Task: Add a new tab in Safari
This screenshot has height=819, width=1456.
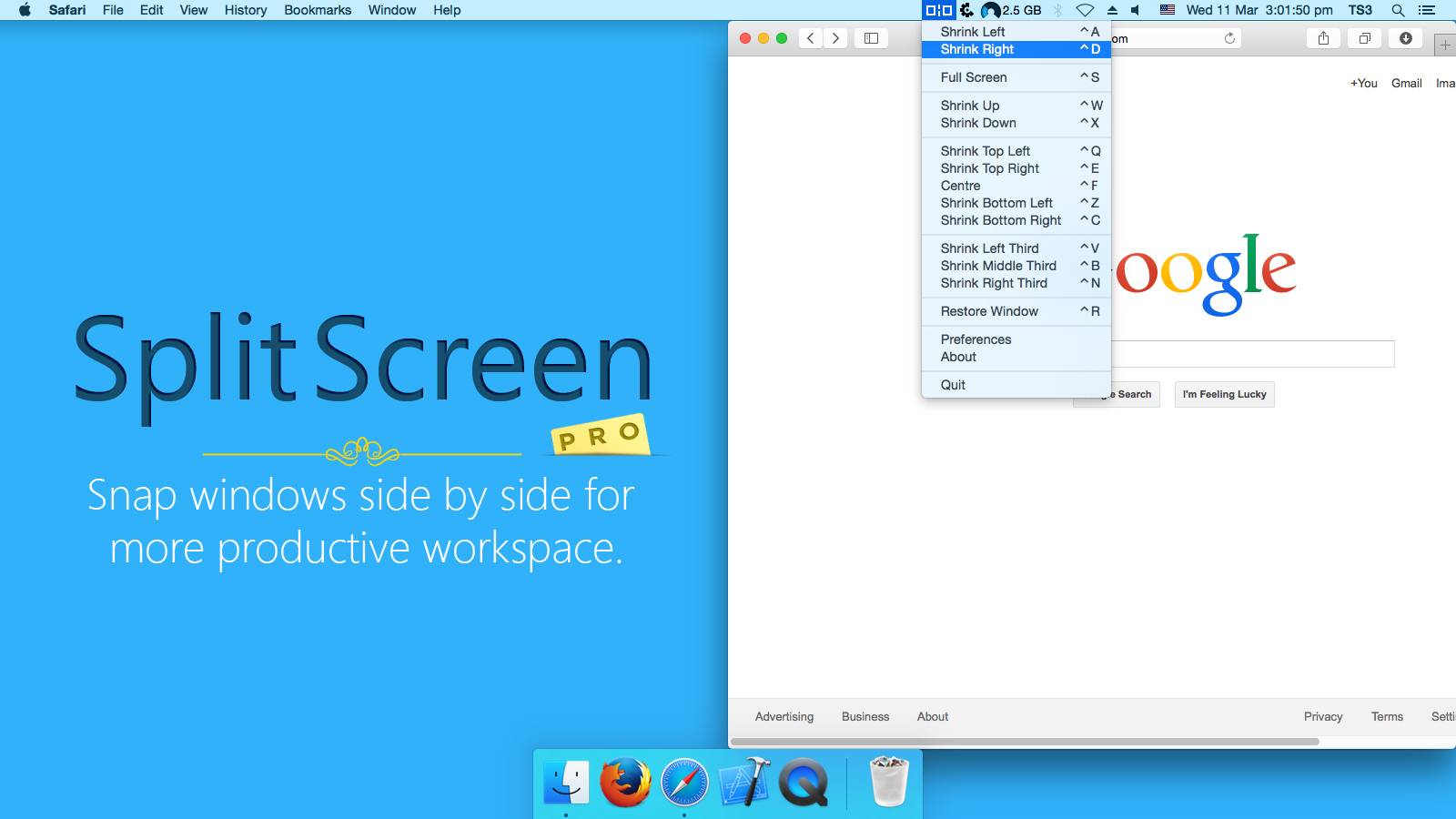Action: [1445, 45]
